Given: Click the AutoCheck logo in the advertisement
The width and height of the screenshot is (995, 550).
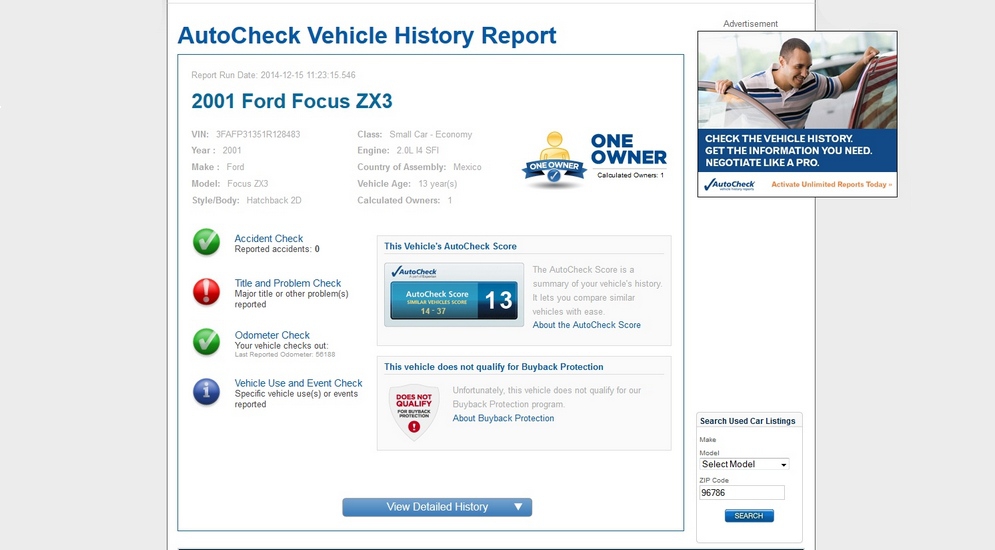Looking at the screenshot, I should [x=729, y=184].
